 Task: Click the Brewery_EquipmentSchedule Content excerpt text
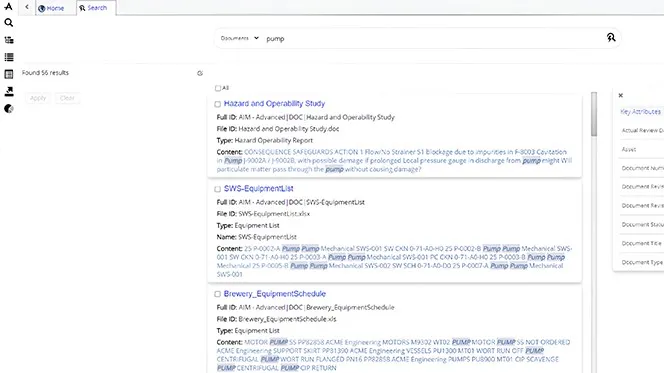[x=393, y=355]
